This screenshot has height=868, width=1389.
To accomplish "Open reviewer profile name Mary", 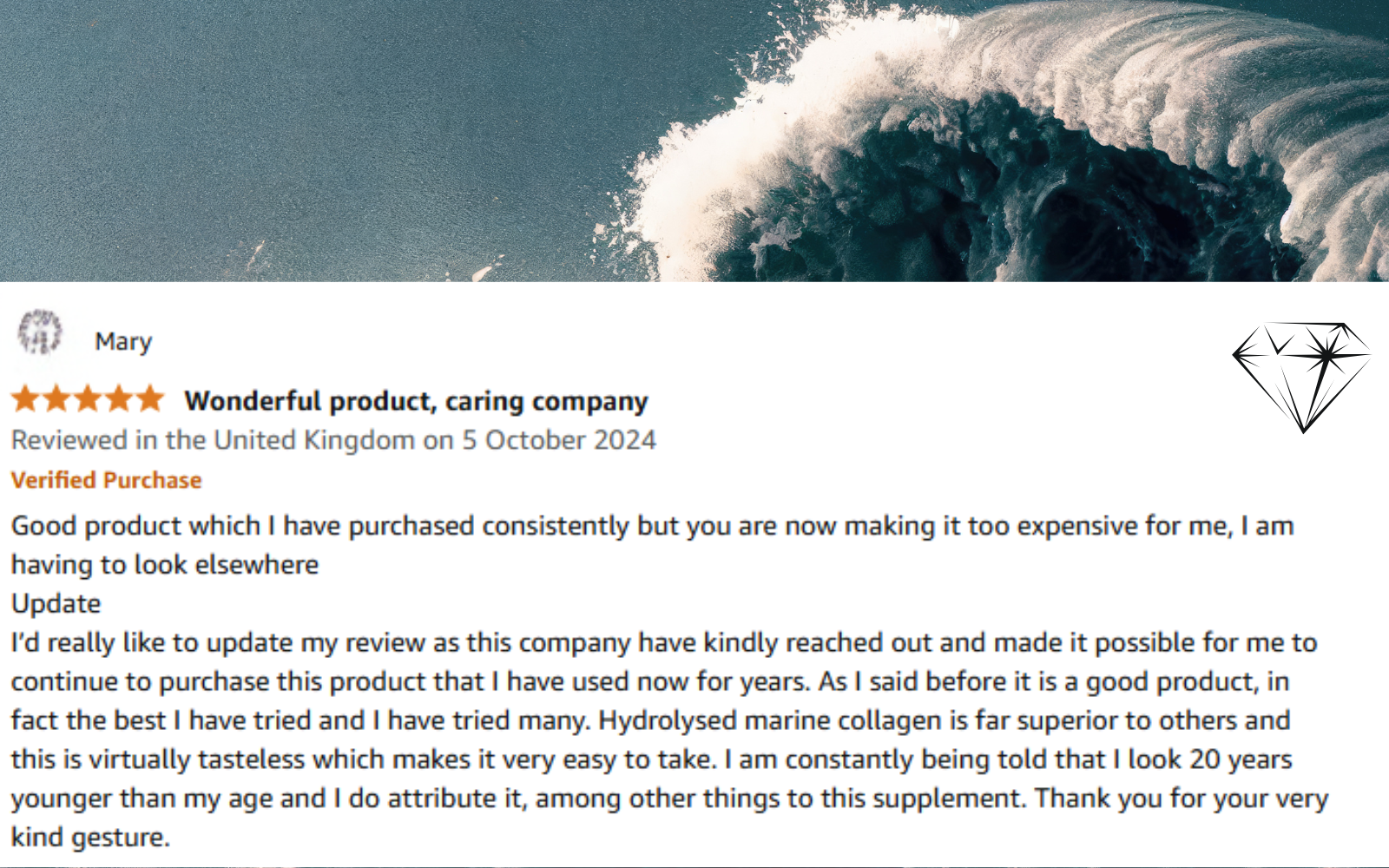I will click(123, 342).
